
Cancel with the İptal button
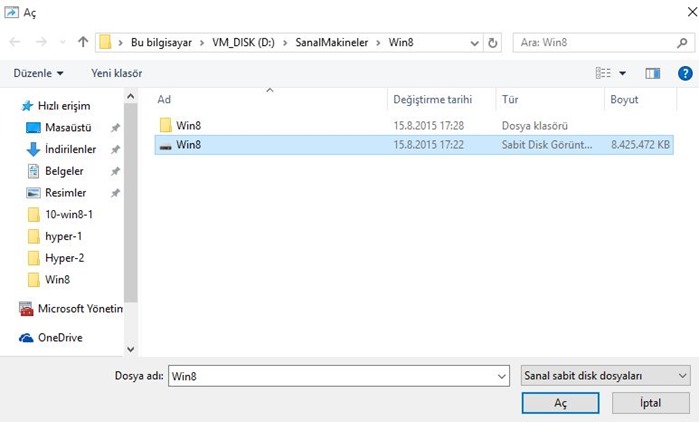tap(651, 403)
